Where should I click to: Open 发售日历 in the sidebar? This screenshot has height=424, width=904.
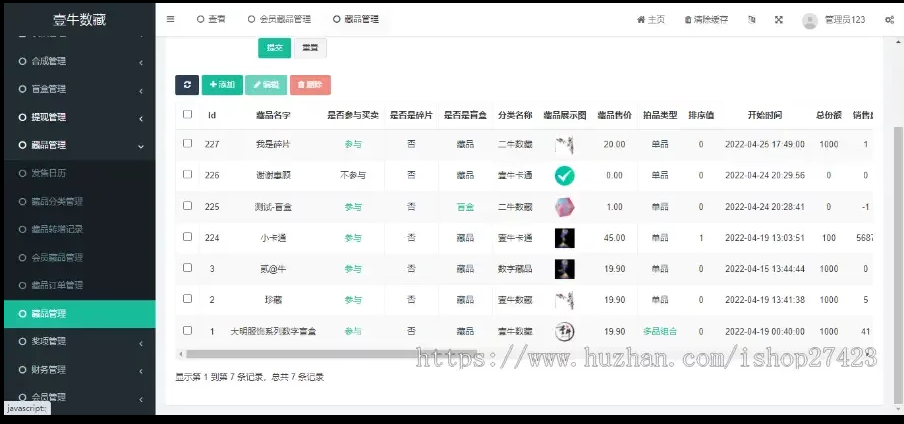(x=49, y=173)
